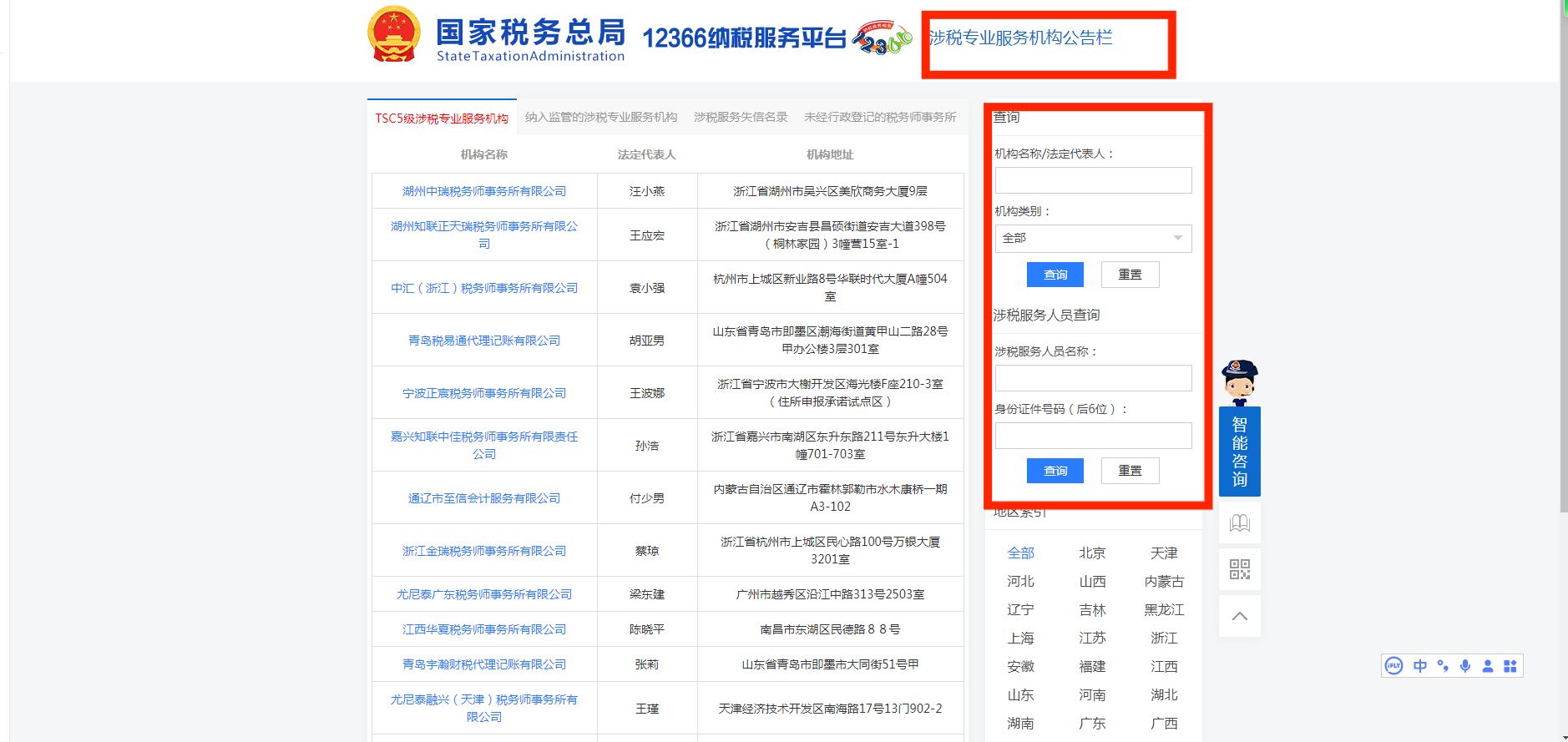This screenshot has width=1568, height=742.
Task: Click 重置 button under 机构类别
Action: [x=1130, y=275]
